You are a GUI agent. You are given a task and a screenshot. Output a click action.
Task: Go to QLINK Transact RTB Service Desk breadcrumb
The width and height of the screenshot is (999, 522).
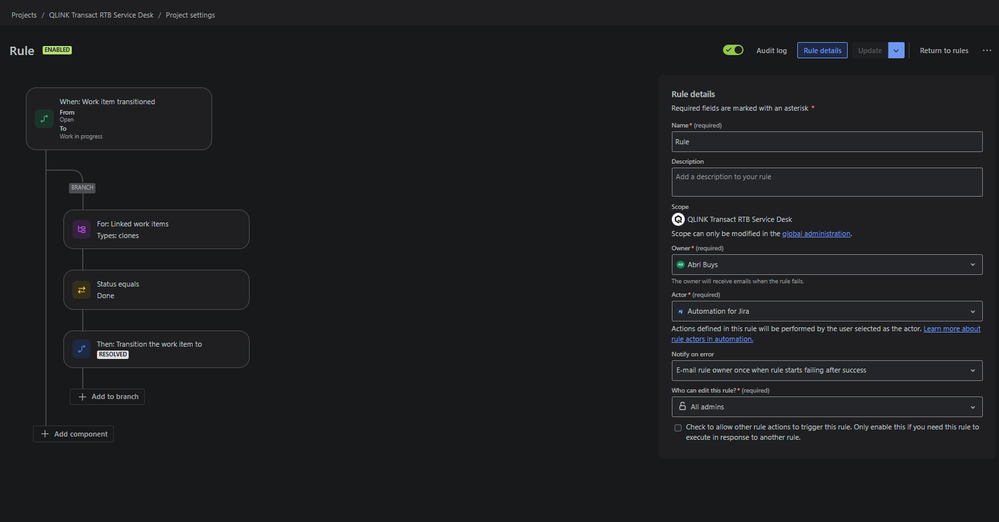coord(101,15)
